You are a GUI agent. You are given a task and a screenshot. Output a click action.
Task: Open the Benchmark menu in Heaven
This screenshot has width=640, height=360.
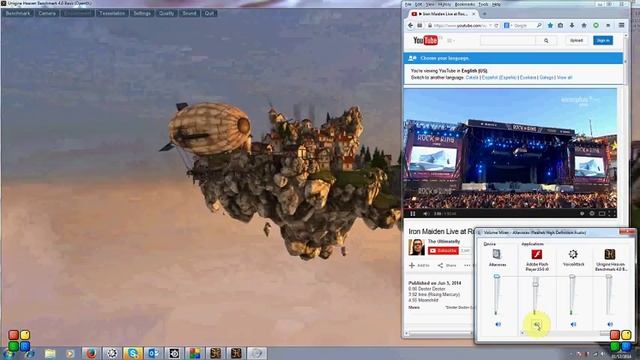pyautogui.click(x=18, y=13)
